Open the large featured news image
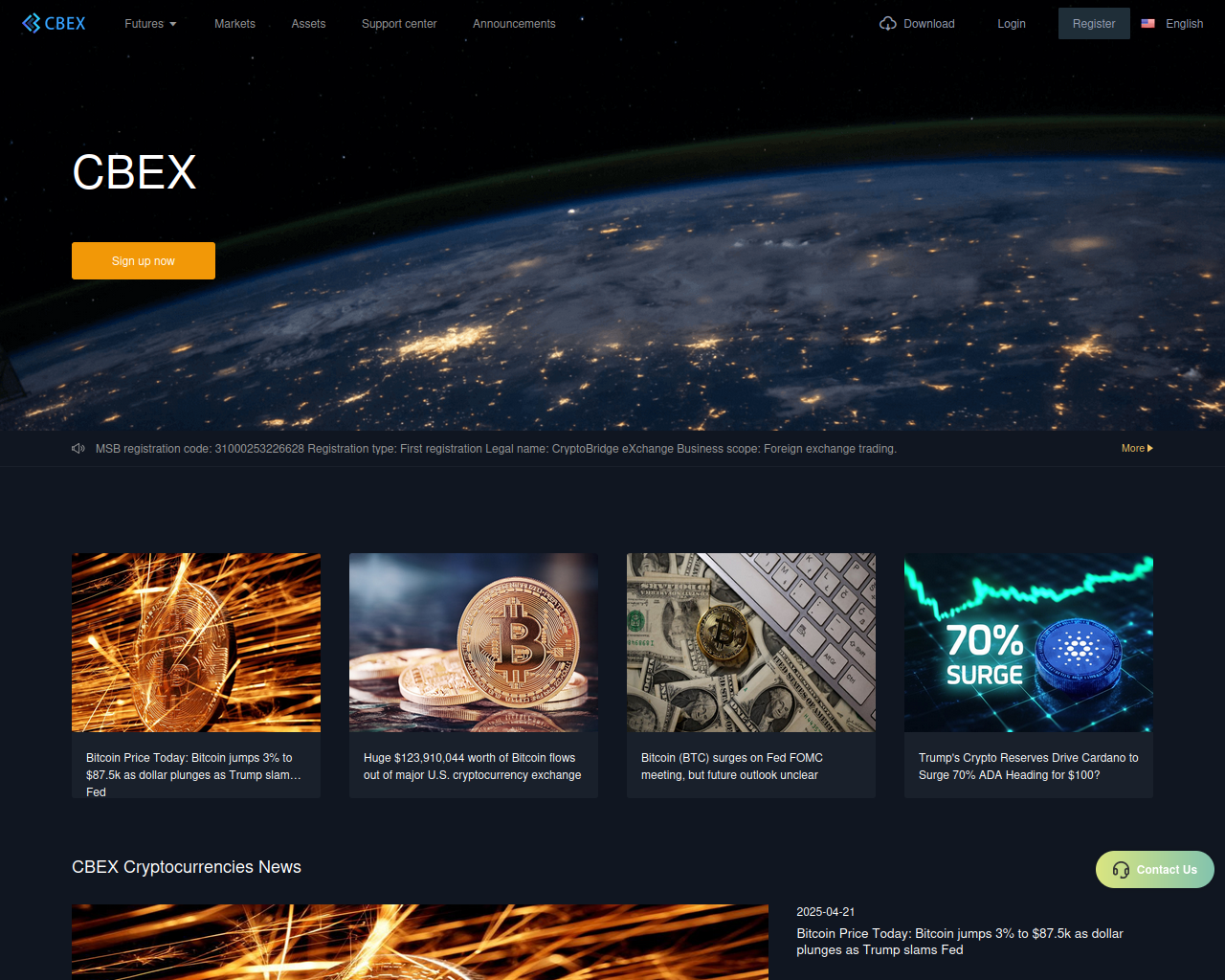Viewport: 1225px width, 980px height. tap(420, 942)
